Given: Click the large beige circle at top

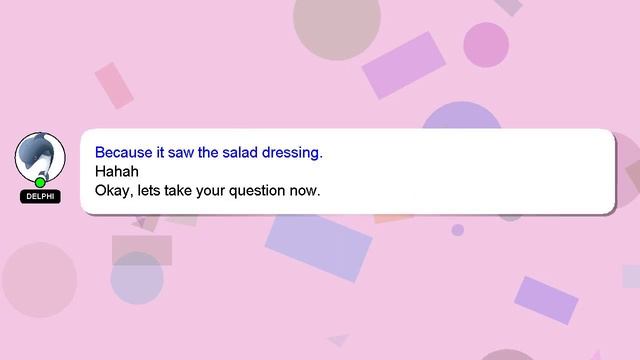Looking at the screenshot, I should (x=337, y=24).
